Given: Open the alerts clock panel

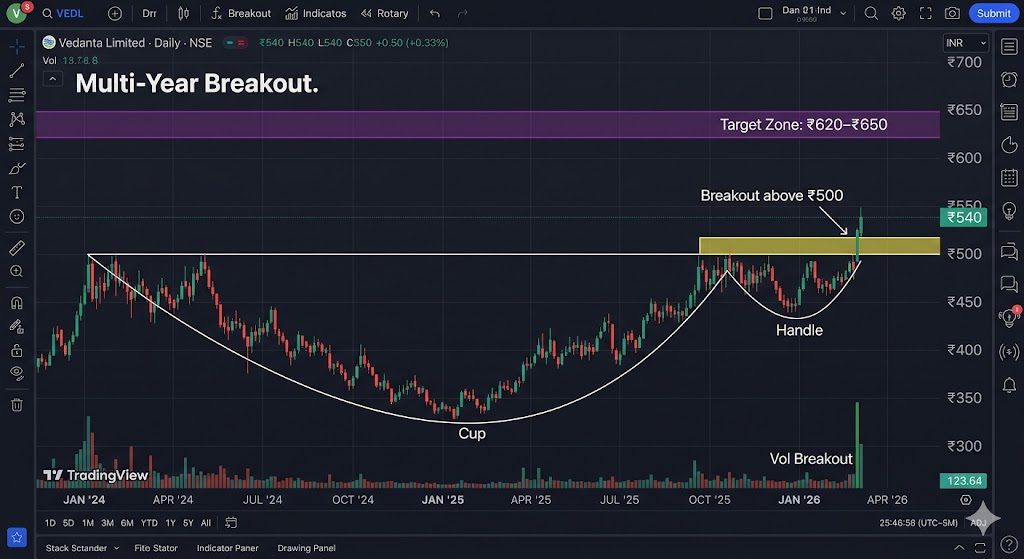Looking at the screenshot, I should tap(1009, 79).
